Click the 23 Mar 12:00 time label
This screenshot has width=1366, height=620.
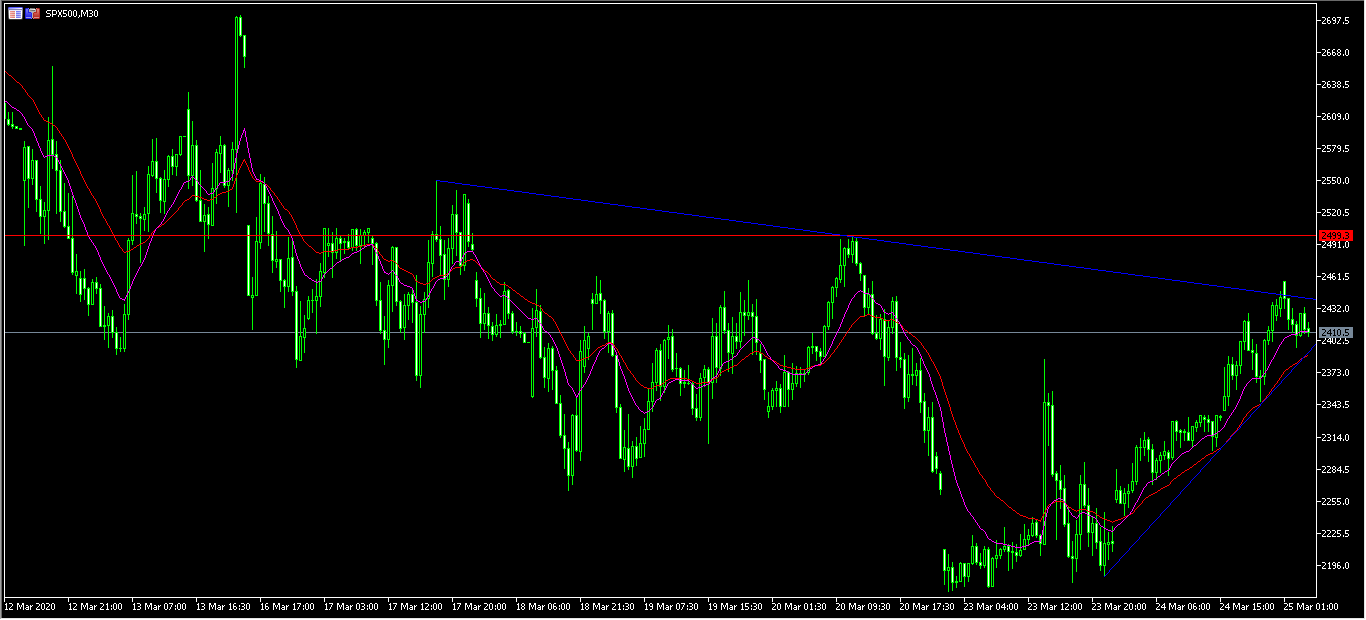(1055, 606)
